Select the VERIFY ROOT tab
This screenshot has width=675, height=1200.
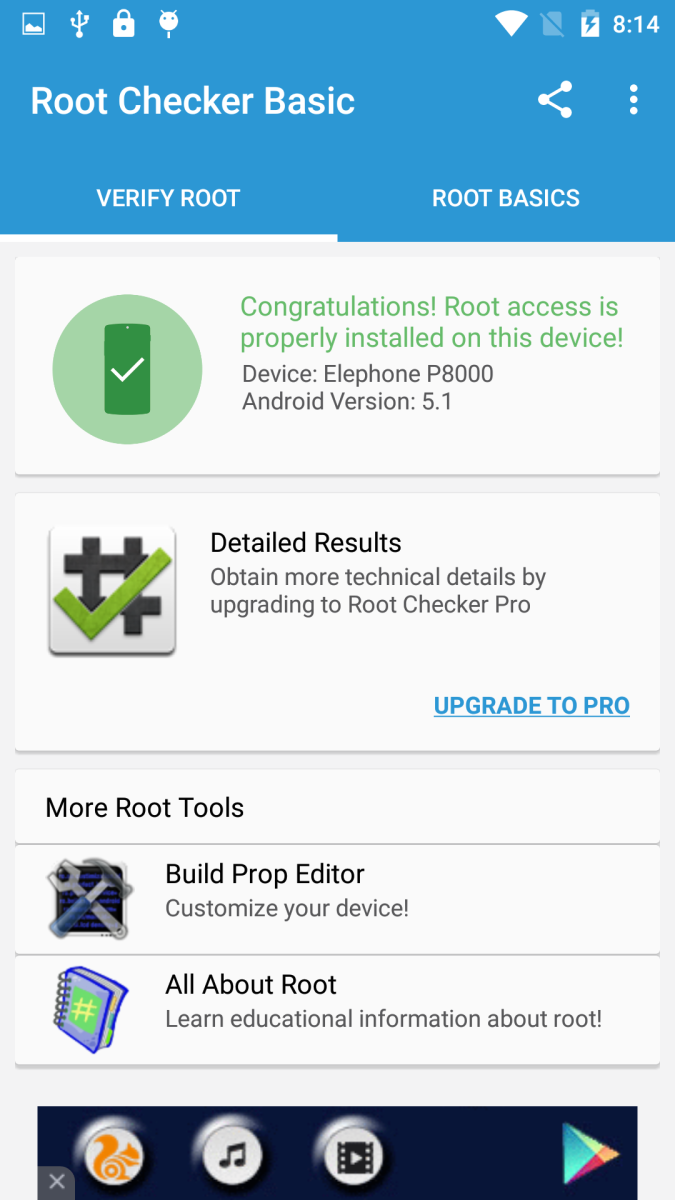(x=168, y=198)
